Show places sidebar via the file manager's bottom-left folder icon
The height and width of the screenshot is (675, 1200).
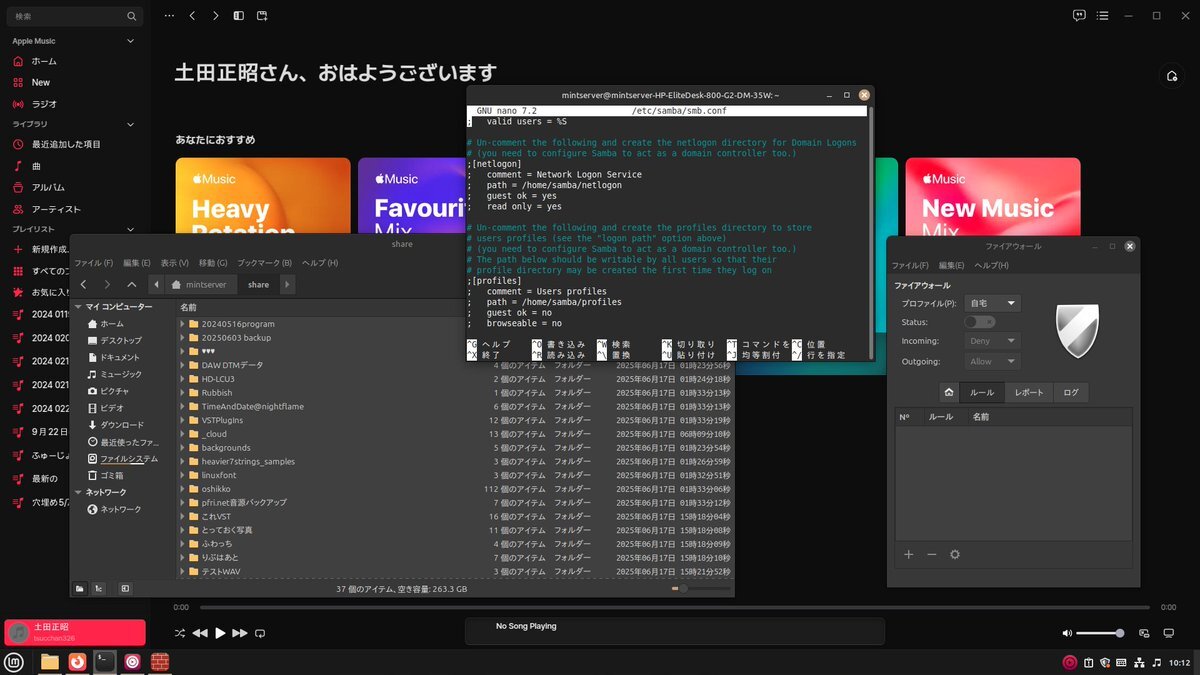pyautogui.click(x=79, y=589)
